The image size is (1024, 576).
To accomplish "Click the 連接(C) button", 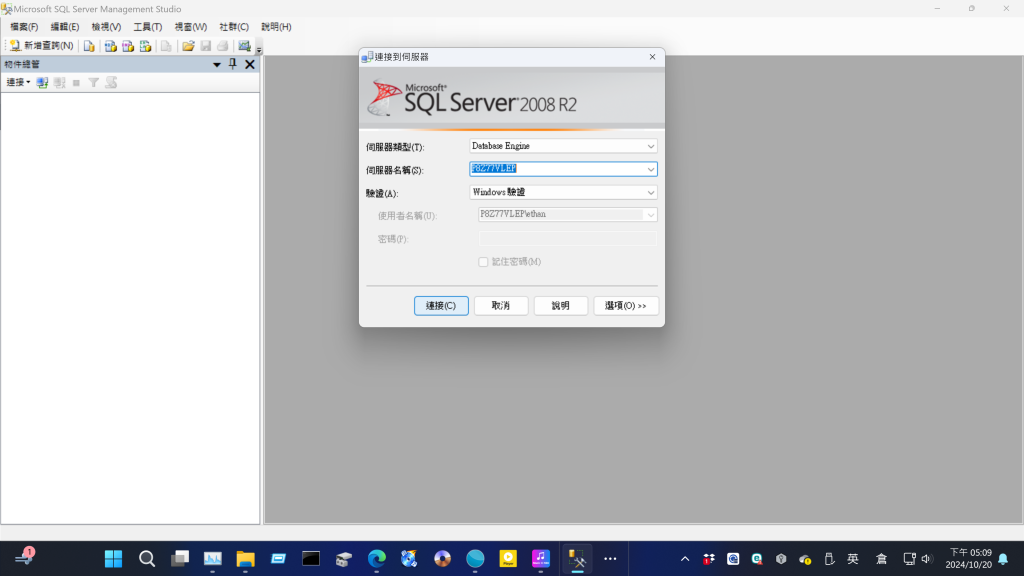I will (441, 306).
